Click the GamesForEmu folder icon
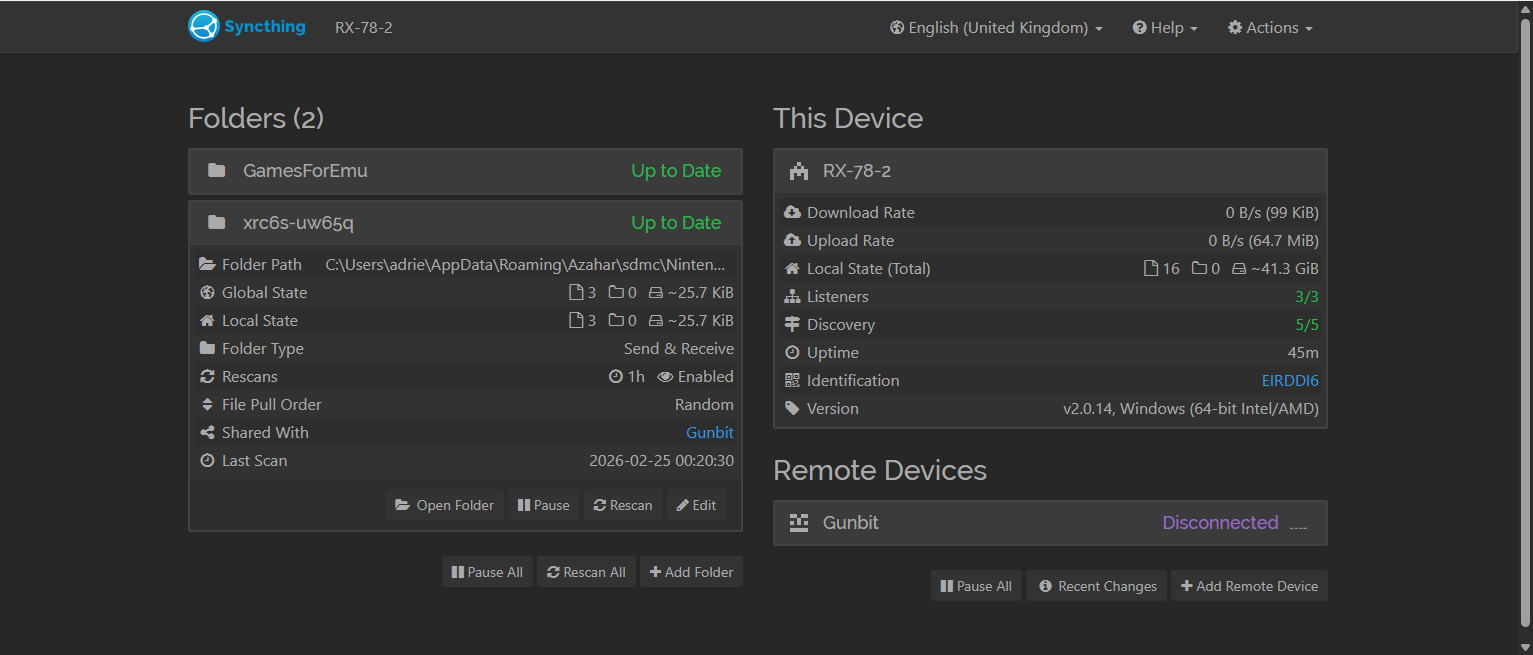The width and height of the screenshot is (1533, 655). coord(216,171)
